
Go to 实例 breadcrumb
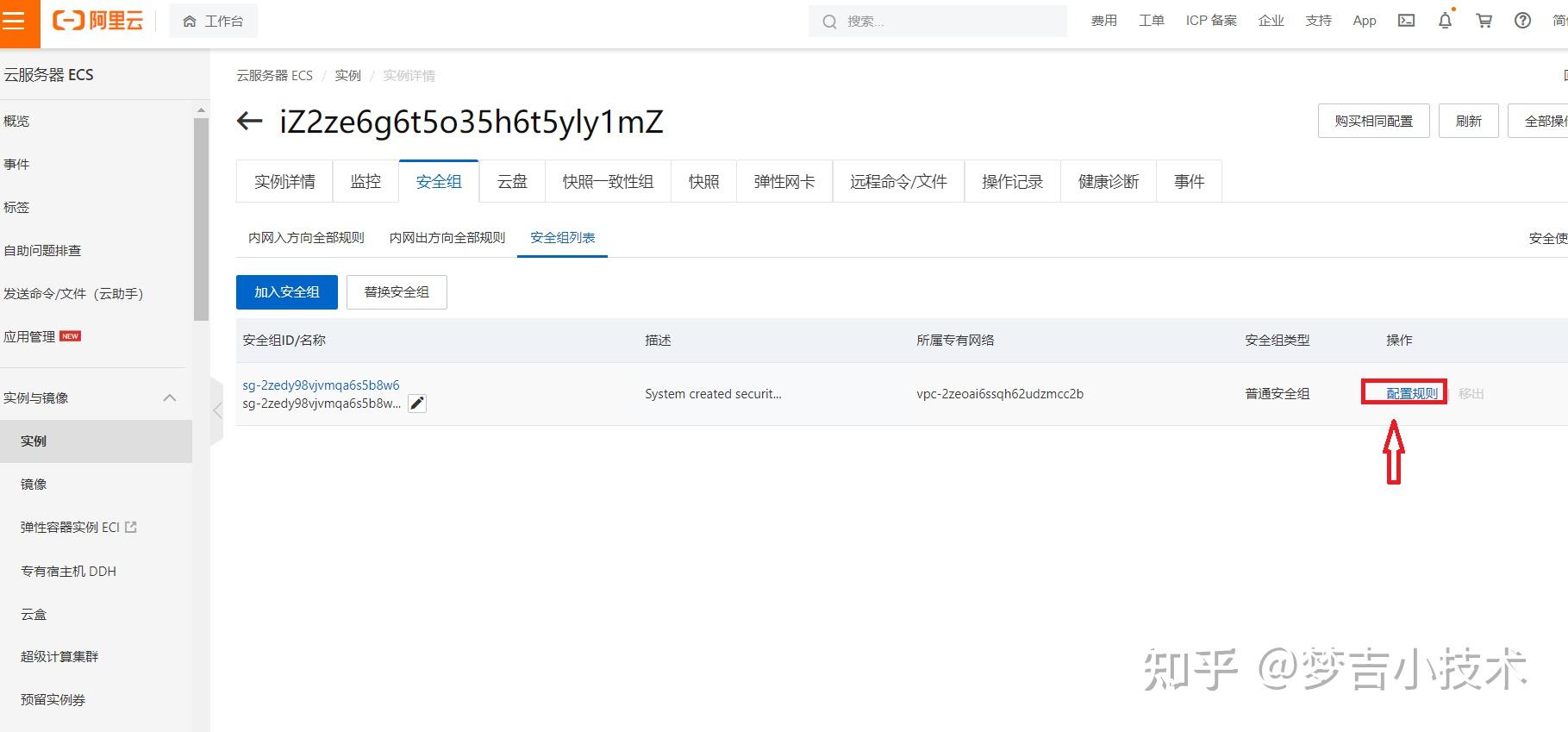(348, 76)
